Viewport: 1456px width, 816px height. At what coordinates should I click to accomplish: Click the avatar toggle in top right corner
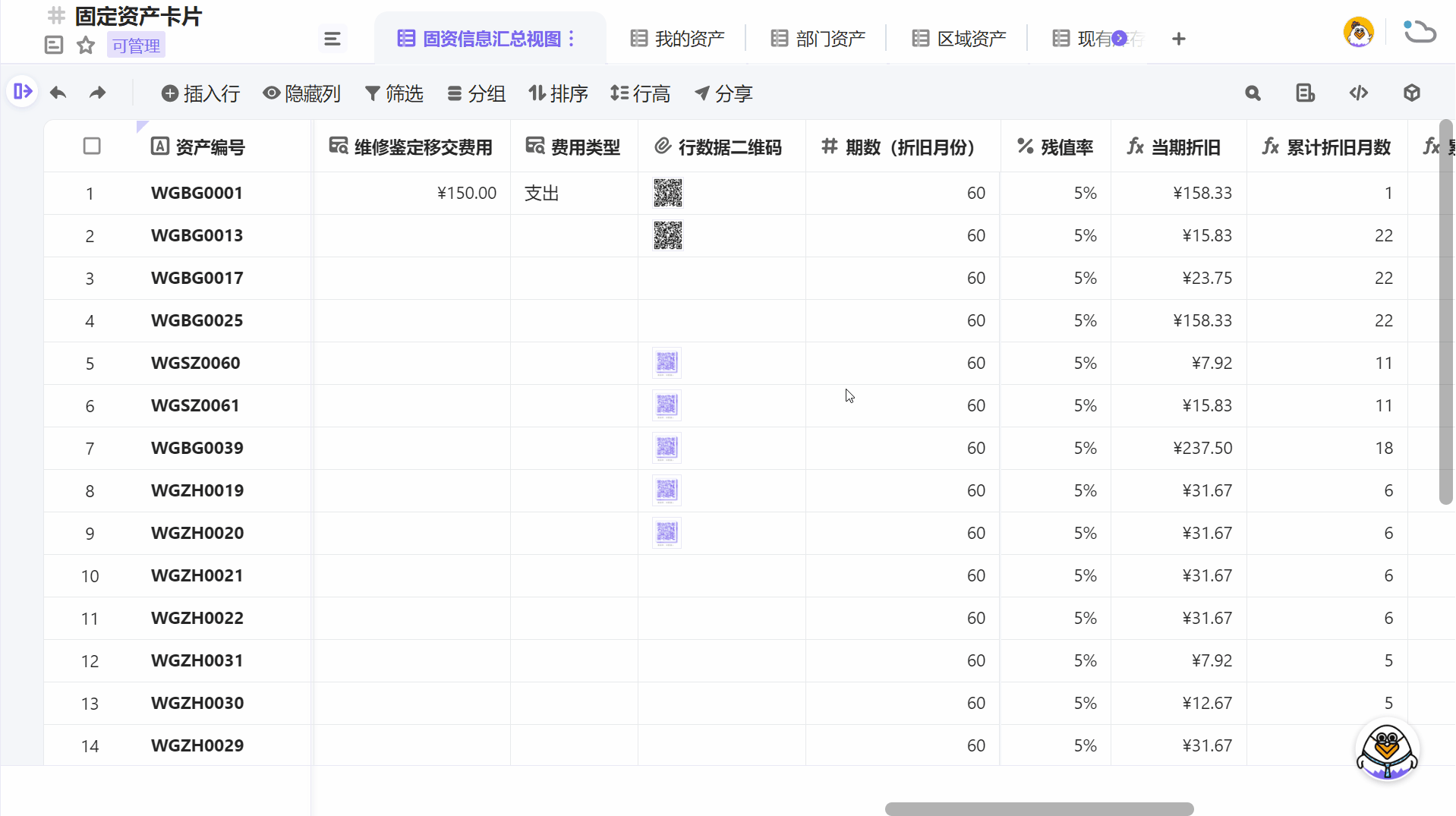(x=1358, y=32)
